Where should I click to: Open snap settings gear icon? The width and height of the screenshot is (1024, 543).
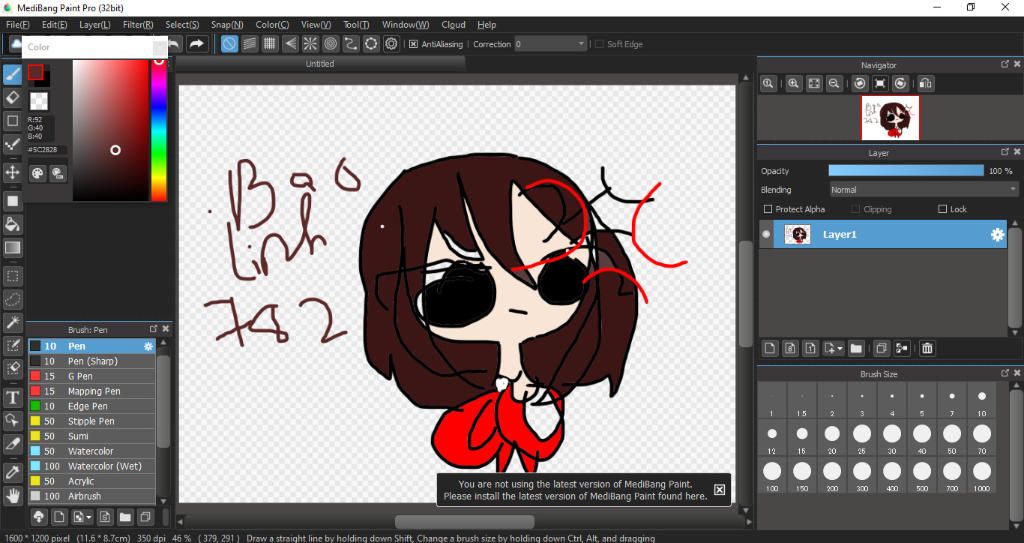391,44
